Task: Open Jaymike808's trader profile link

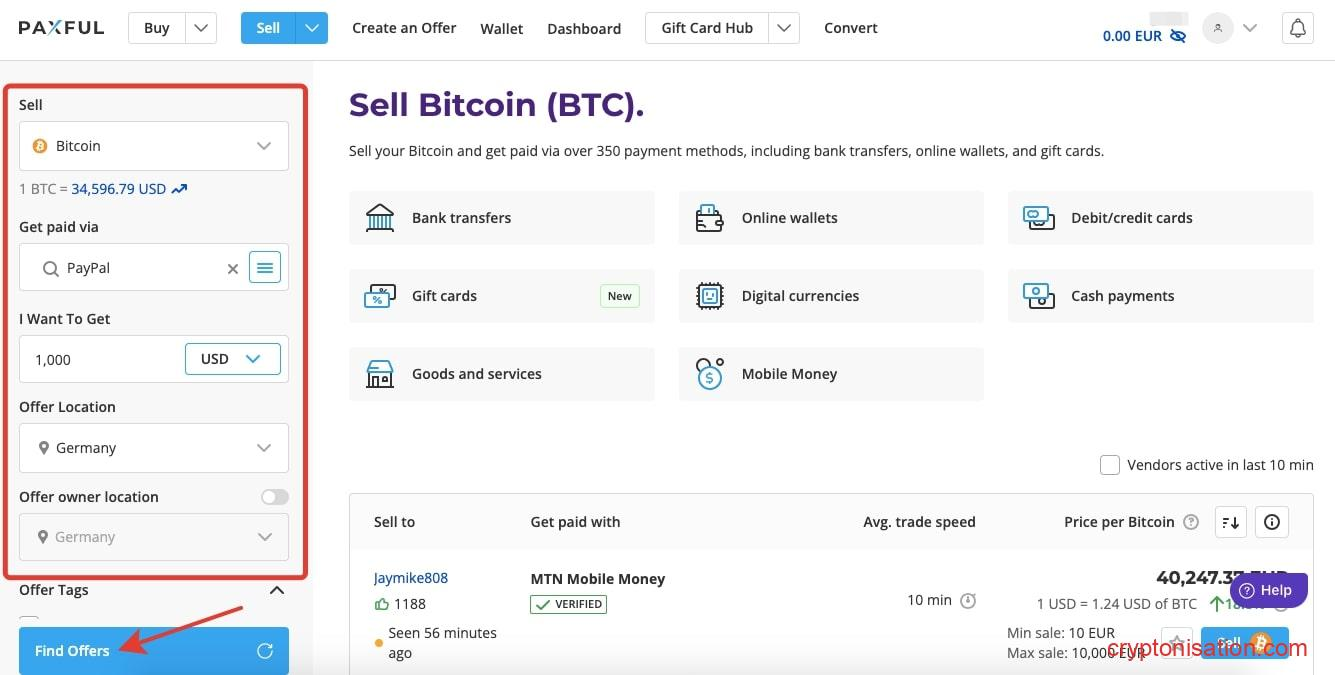Action: click(x=410, y=577)
